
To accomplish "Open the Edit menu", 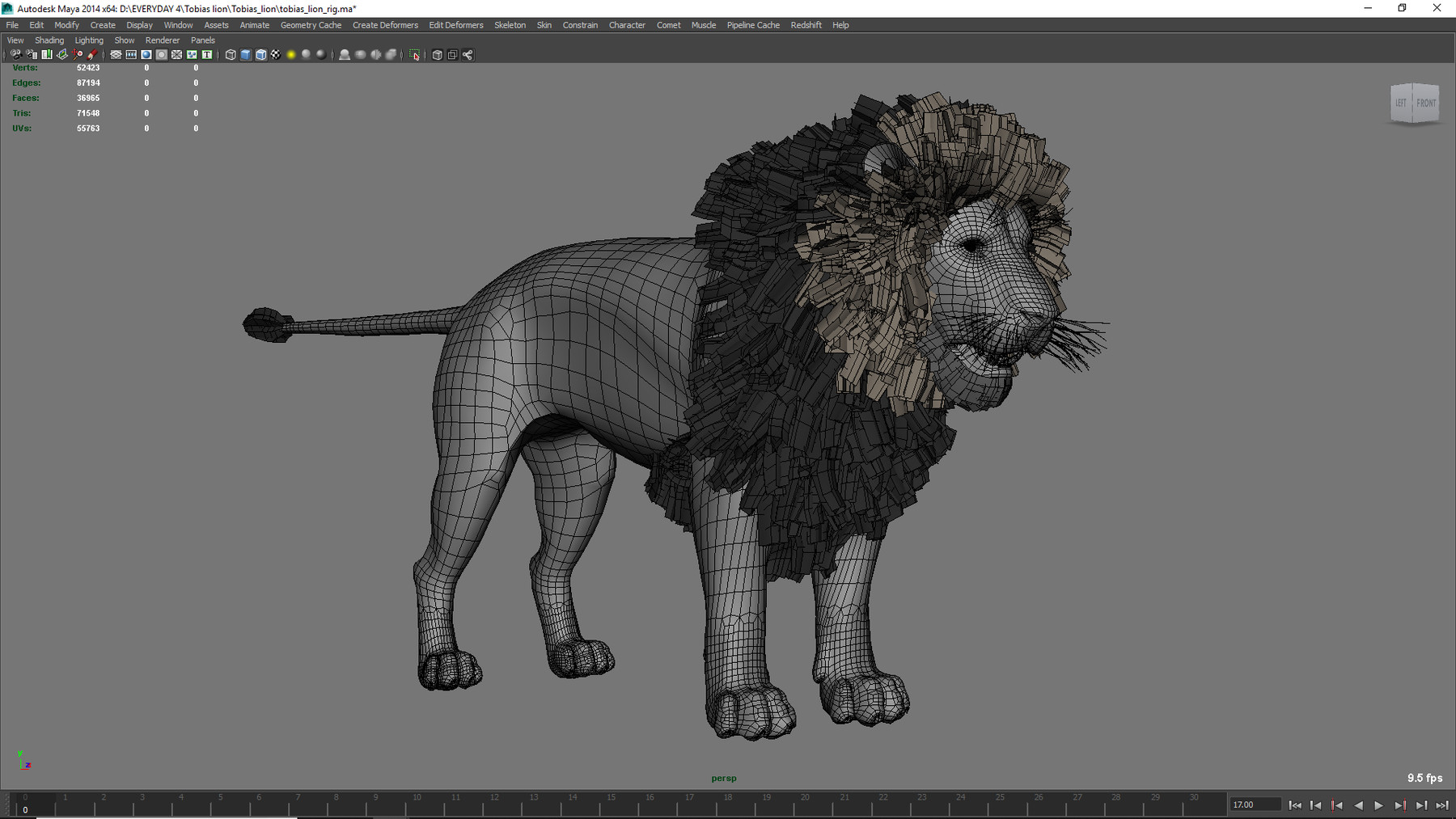I will [36, 25].
